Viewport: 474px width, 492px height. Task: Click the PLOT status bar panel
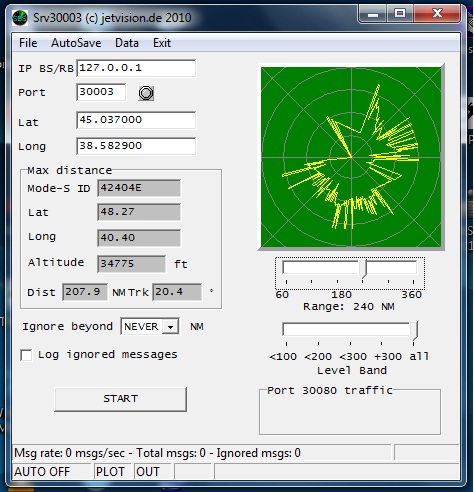(112, 472)
